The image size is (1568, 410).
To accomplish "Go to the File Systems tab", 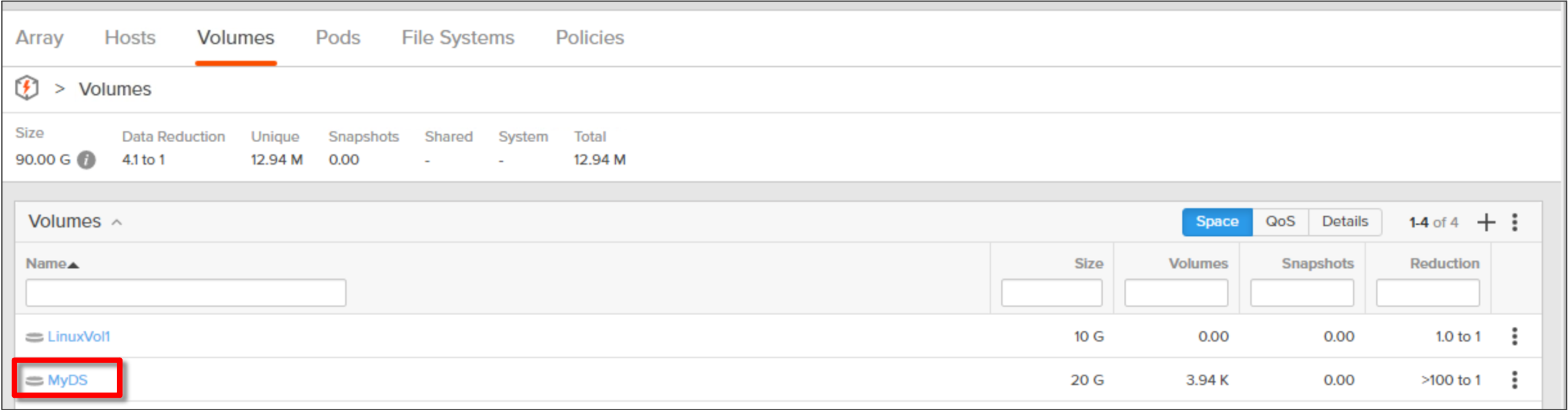I will pos(458,38).
